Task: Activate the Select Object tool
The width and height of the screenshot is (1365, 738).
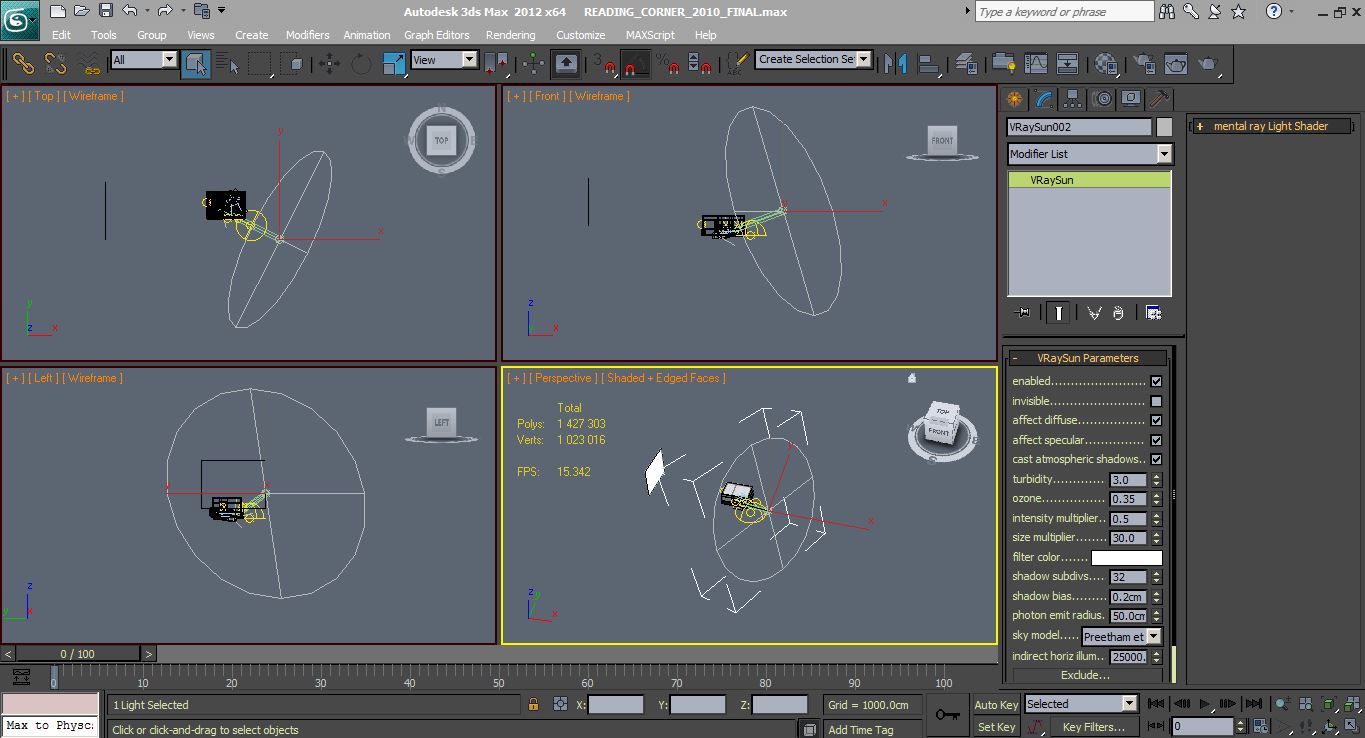Action: tap(196, 64)
